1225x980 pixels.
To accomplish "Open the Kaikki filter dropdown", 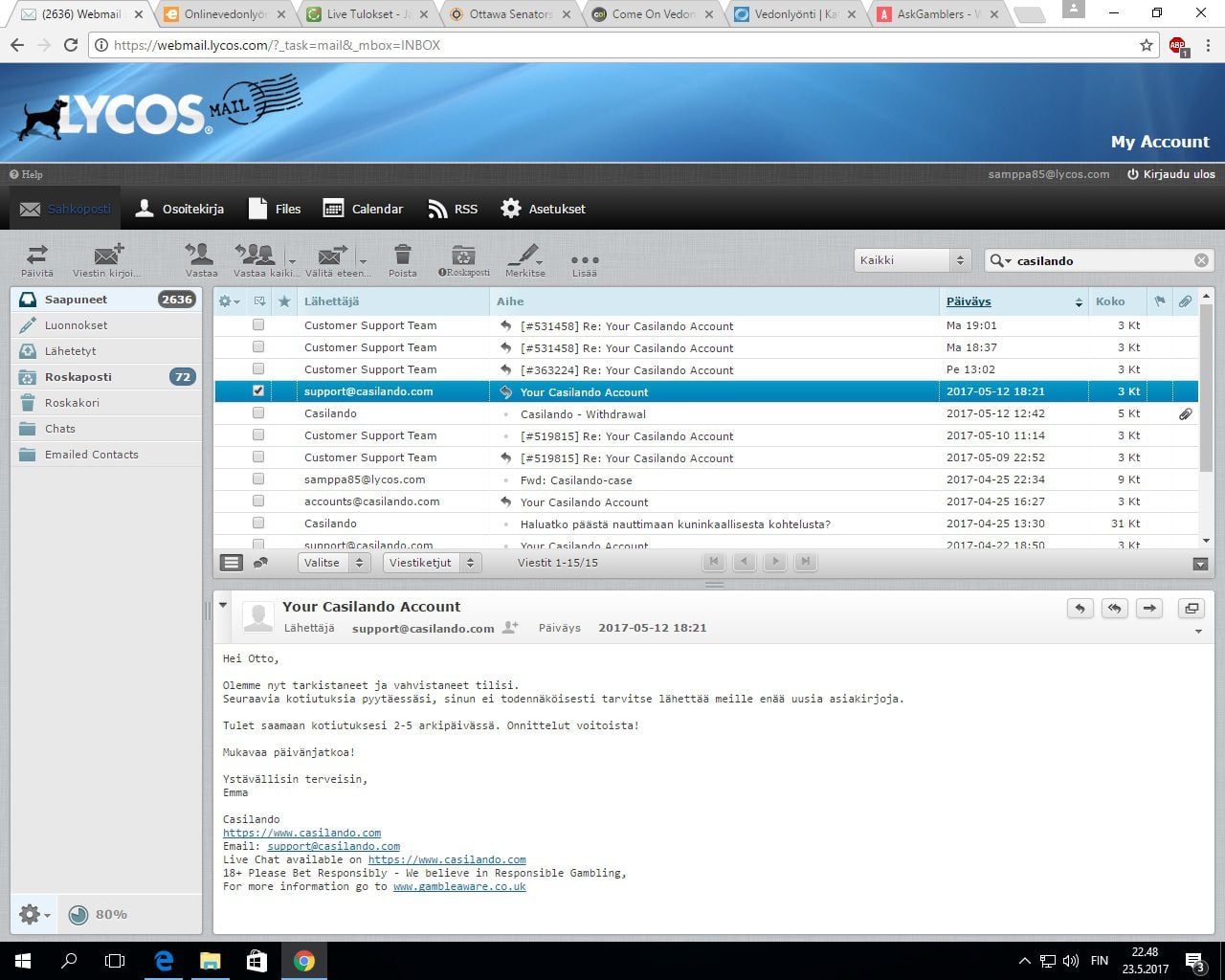I will tap(912, 260).
